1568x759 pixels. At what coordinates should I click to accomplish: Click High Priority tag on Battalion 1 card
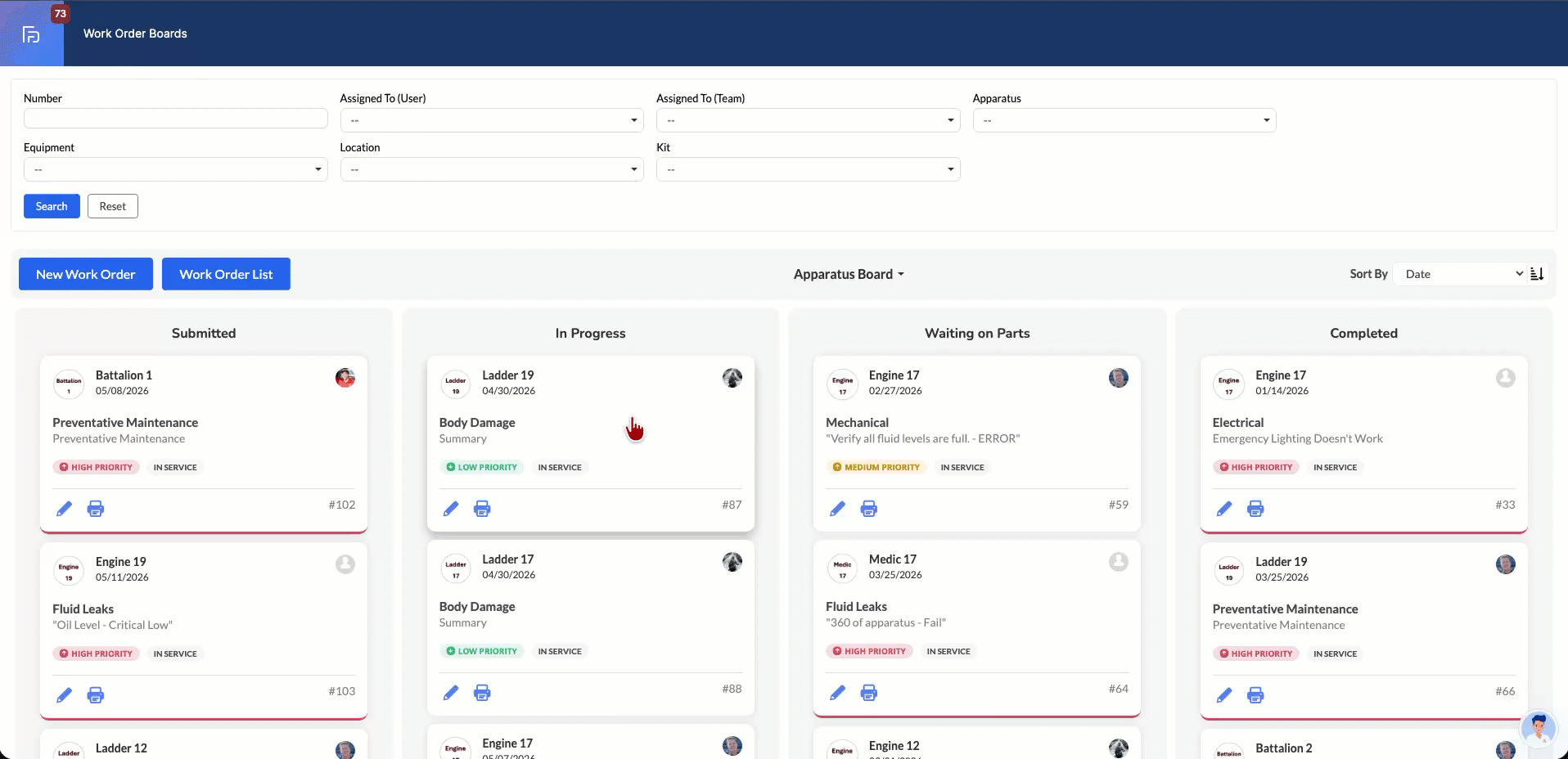pyautogui.click(x=96, y=468)
